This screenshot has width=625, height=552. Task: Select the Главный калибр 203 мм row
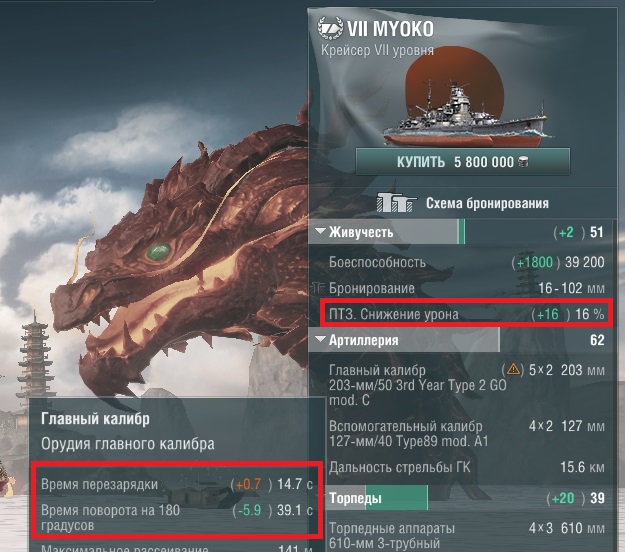click(x=466, y=385)
